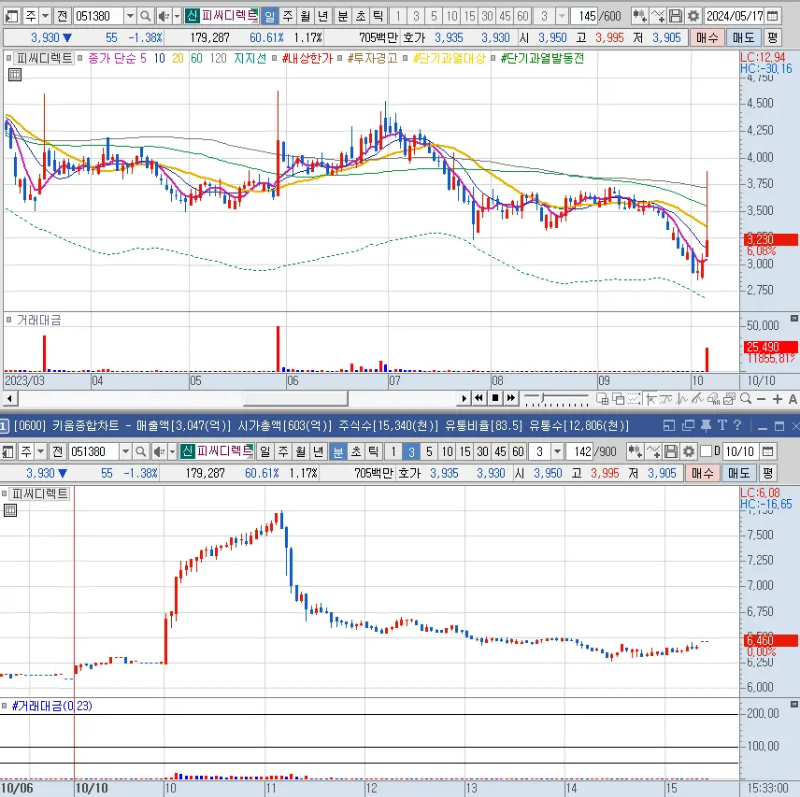Screen dimensions: 800x797
Task: Click the stock search magnifier in upper chart
Action: coord(145,16)
